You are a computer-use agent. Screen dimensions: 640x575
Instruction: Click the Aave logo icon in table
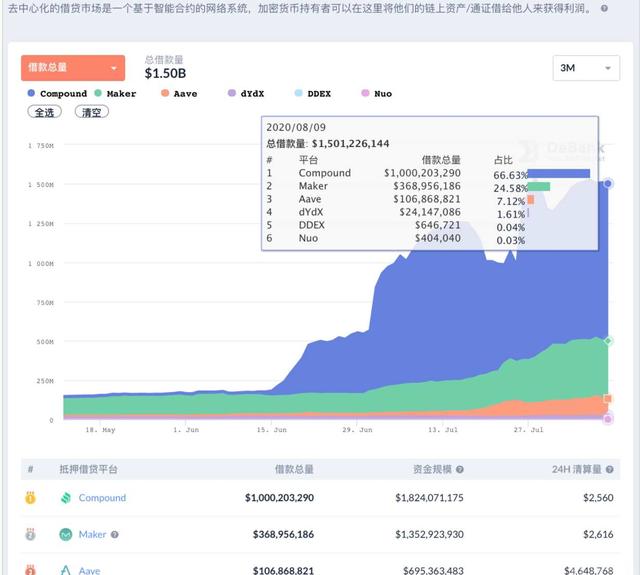click(x=66, y=570)
